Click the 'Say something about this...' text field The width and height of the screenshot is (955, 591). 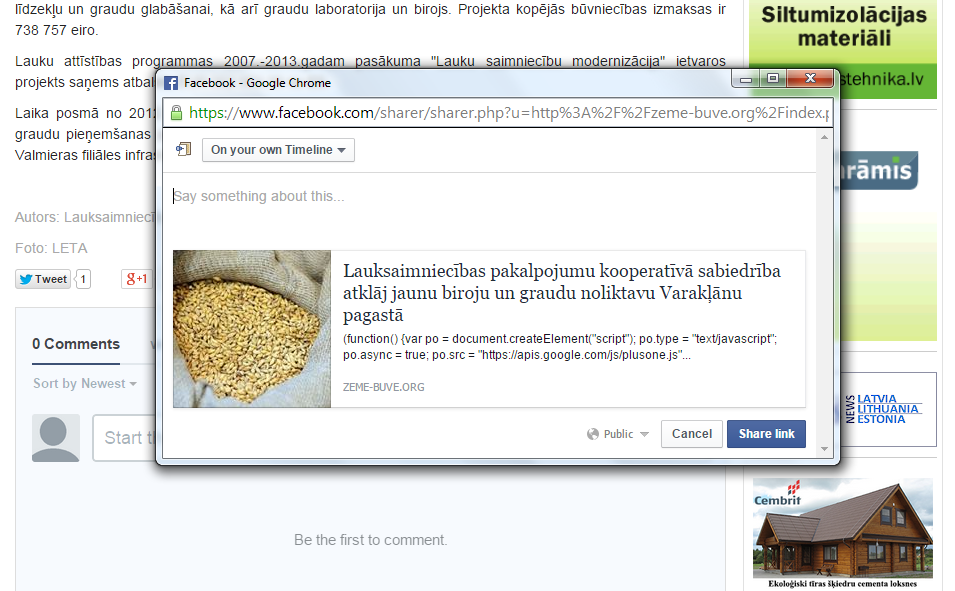(488, 197)
